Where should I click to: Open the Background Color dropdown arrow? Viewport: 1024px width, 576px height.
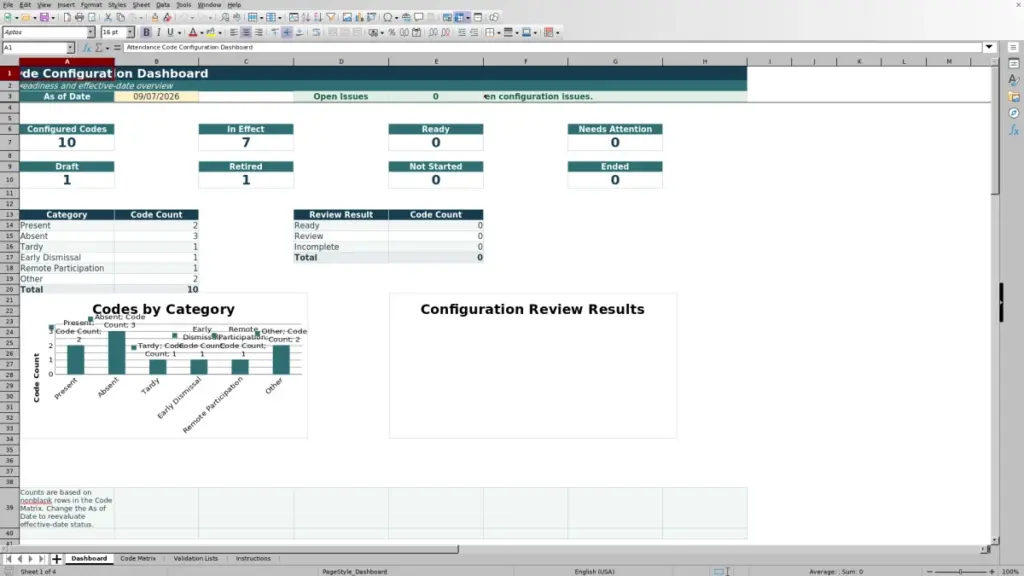[x=220, y=33]
